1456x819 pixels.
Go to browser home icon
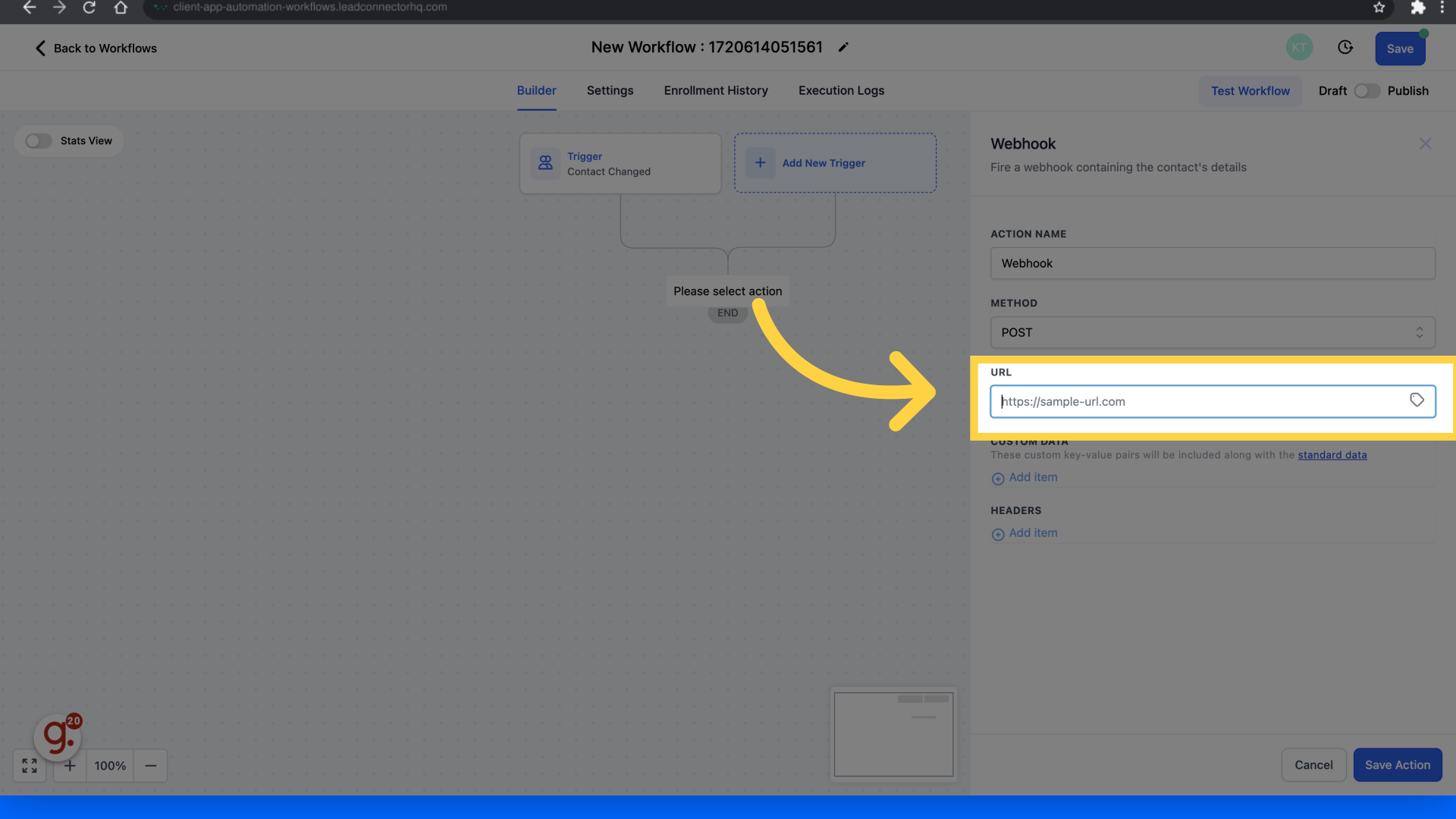pos(121,8)
